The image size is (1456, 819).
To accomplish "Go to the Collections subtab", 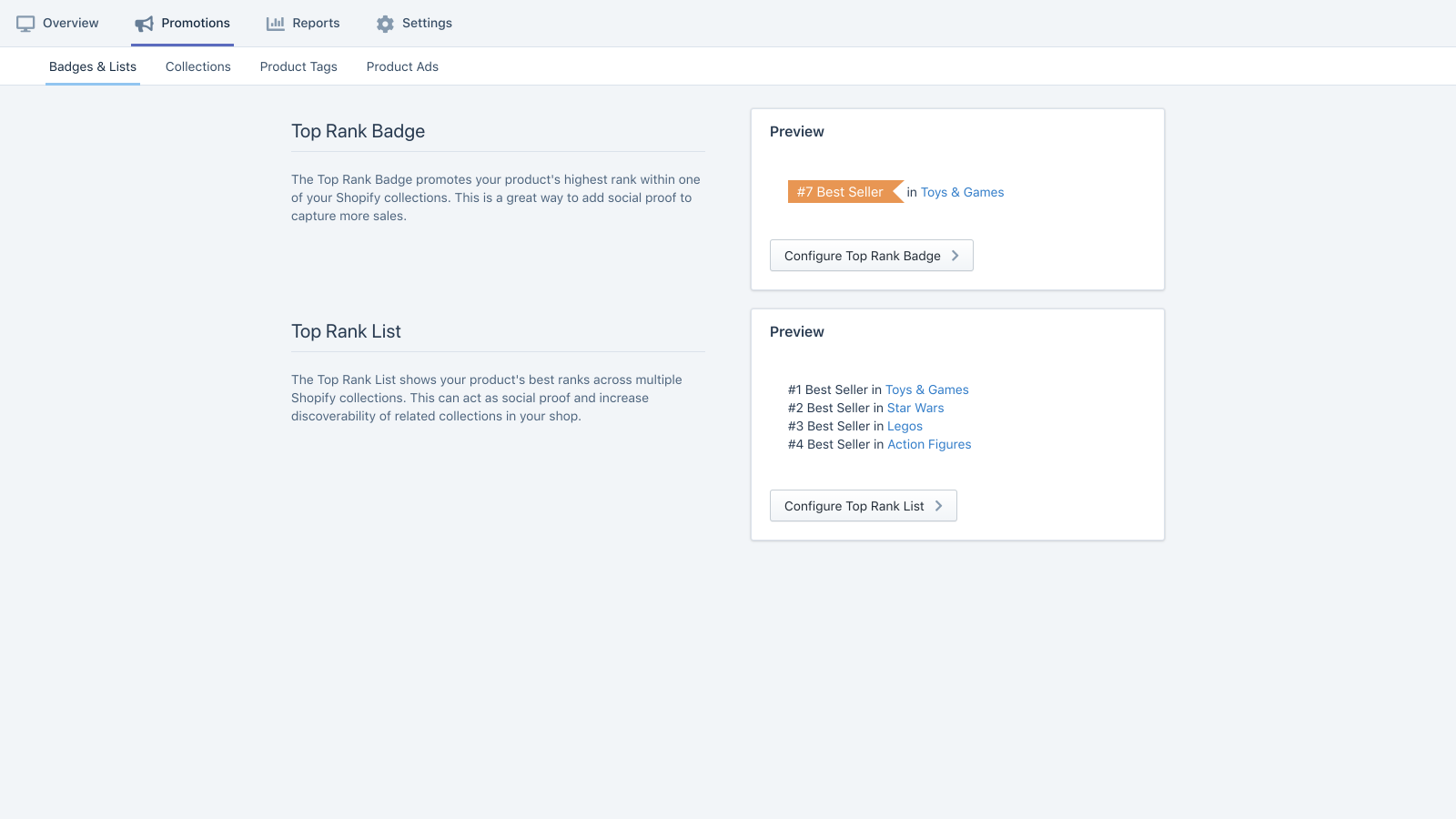I will (197, 66).
